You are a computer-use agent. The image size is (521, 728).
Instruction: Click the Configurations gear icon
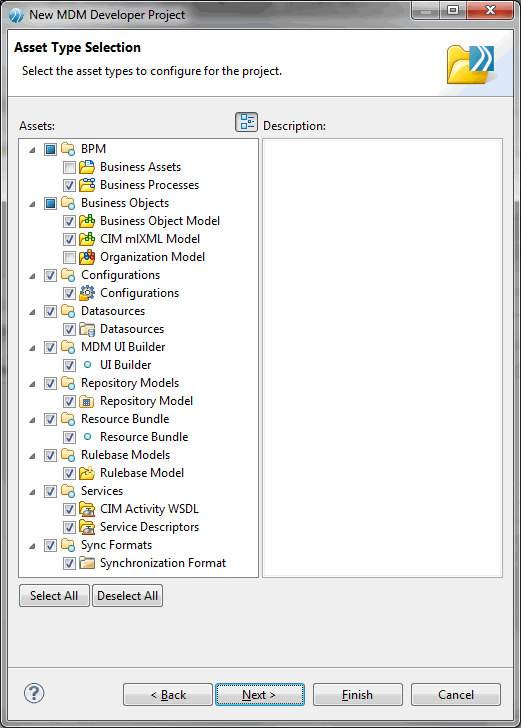(x=87, y=293)
